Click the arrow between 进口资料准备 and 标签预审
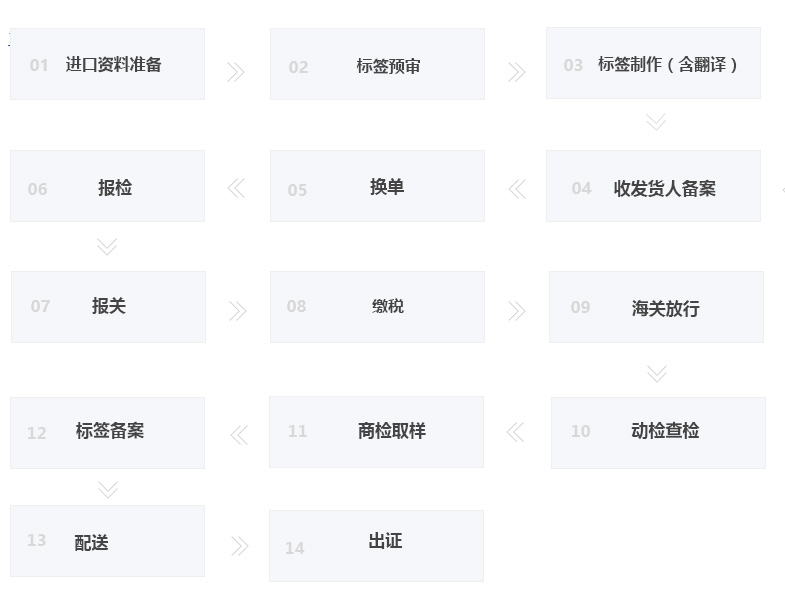785x610 pixels. point(236,72)
